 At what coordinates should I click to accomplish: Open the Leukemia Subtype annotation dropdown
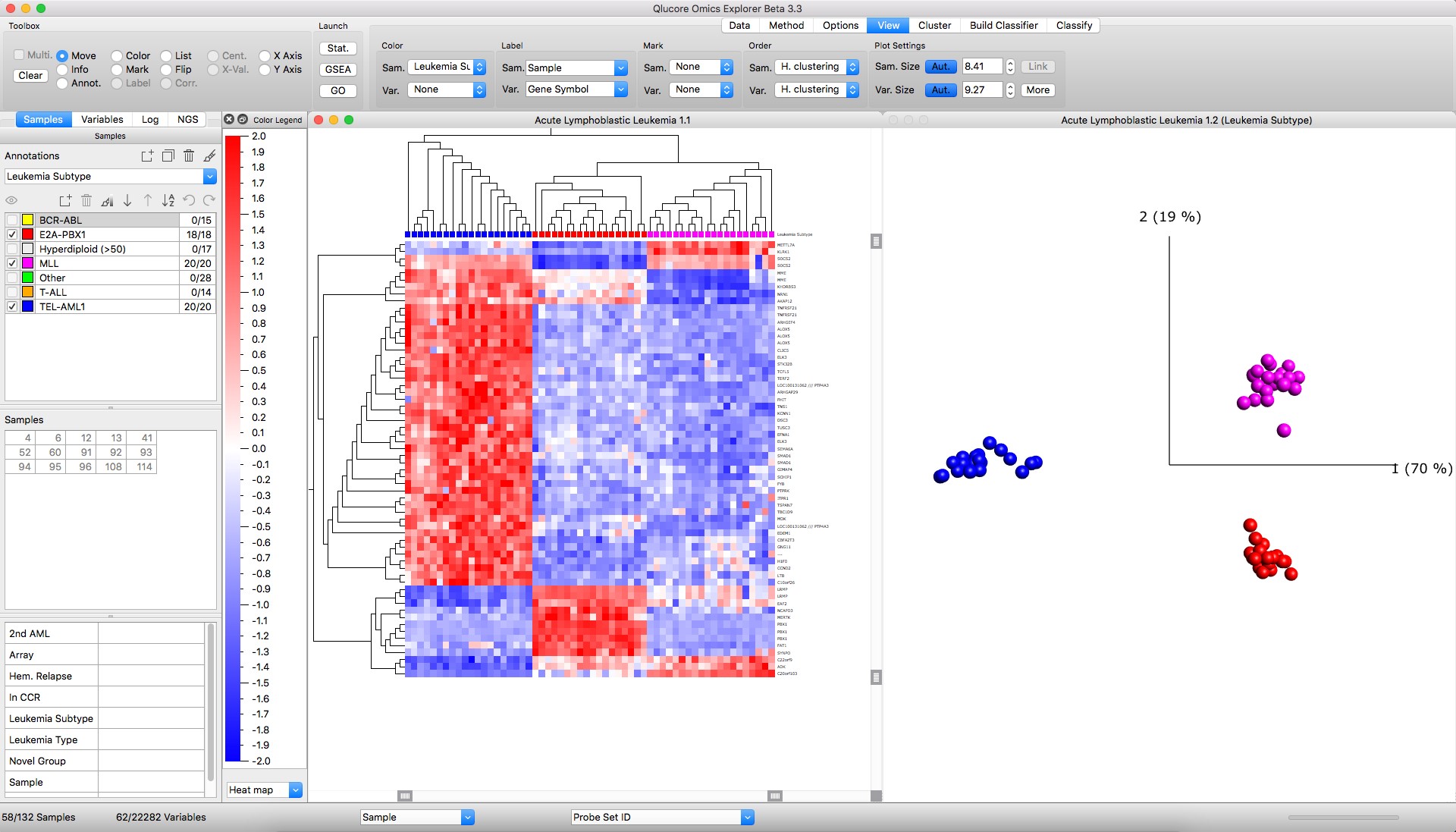(209, 176)
